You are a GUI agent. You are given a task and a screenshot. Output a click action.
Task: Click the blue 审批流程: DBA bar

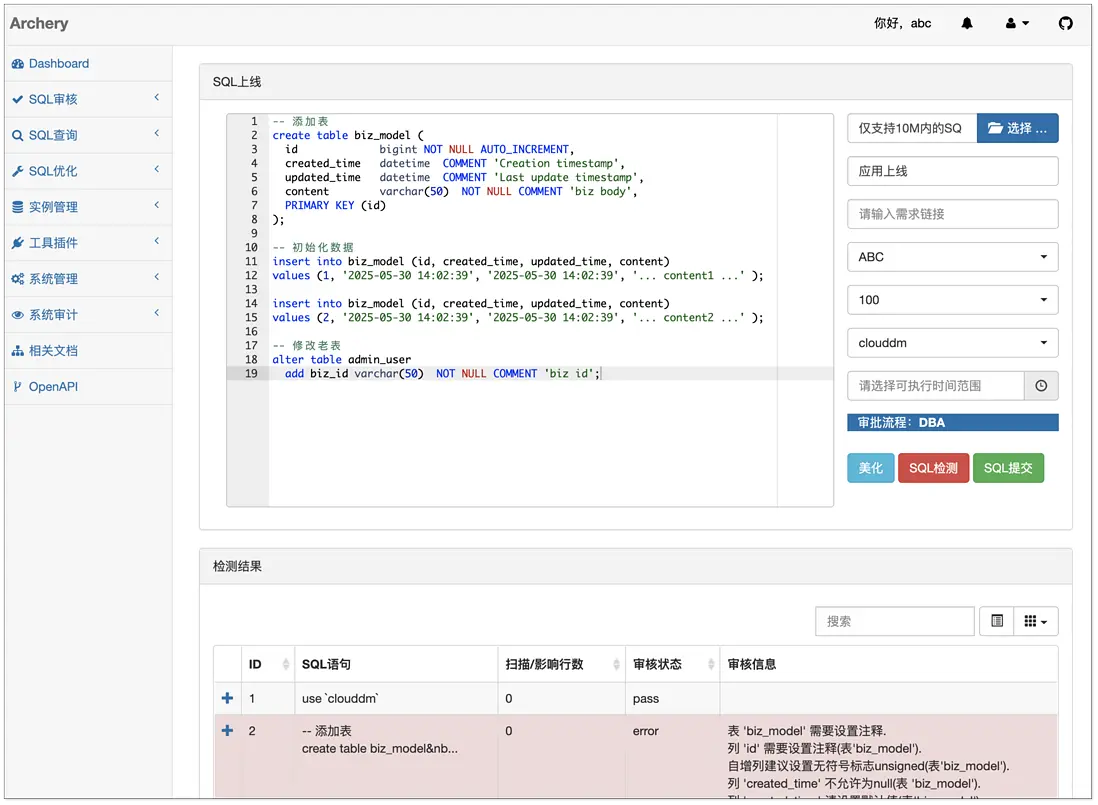pos(952,422)
